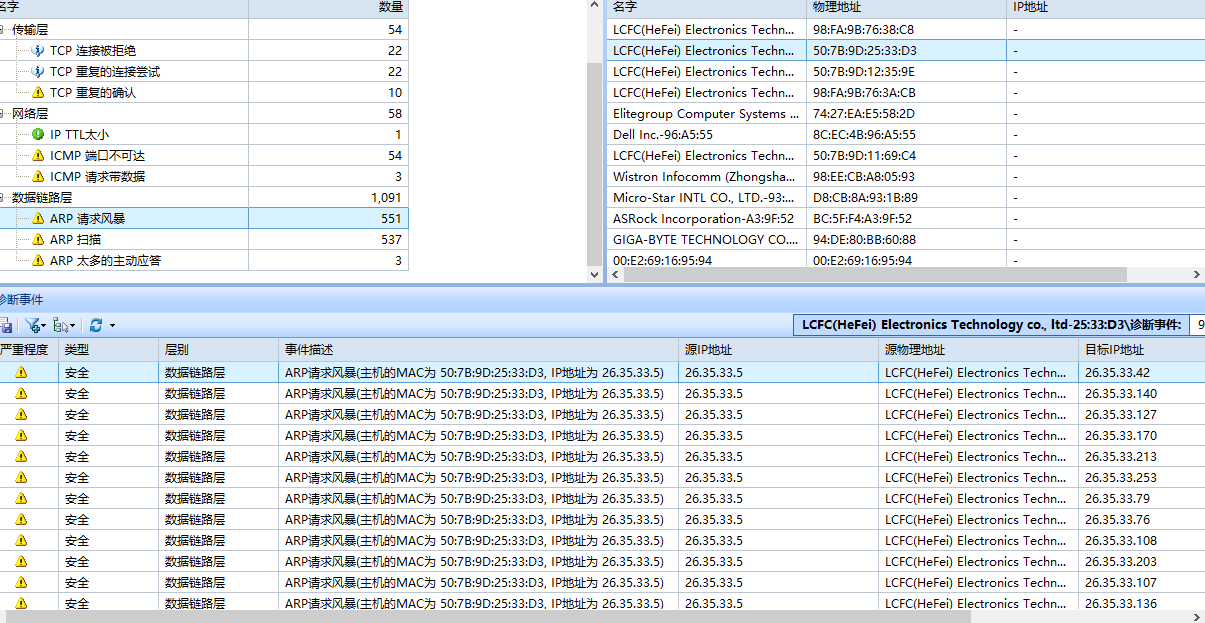The image size is (1205, 623).
Task: Click the locate-in-tree icon in diagnosis toolbar
Action: [x=62, y=325]
